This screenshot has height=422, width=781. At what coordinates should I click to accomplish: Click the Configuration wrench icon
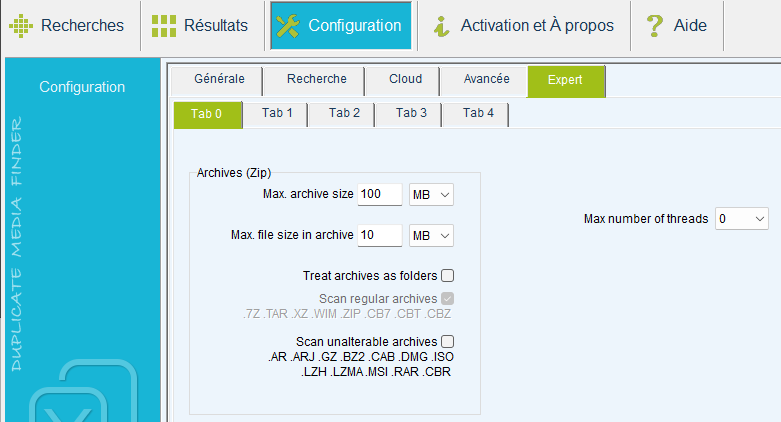tap(288, 26)
